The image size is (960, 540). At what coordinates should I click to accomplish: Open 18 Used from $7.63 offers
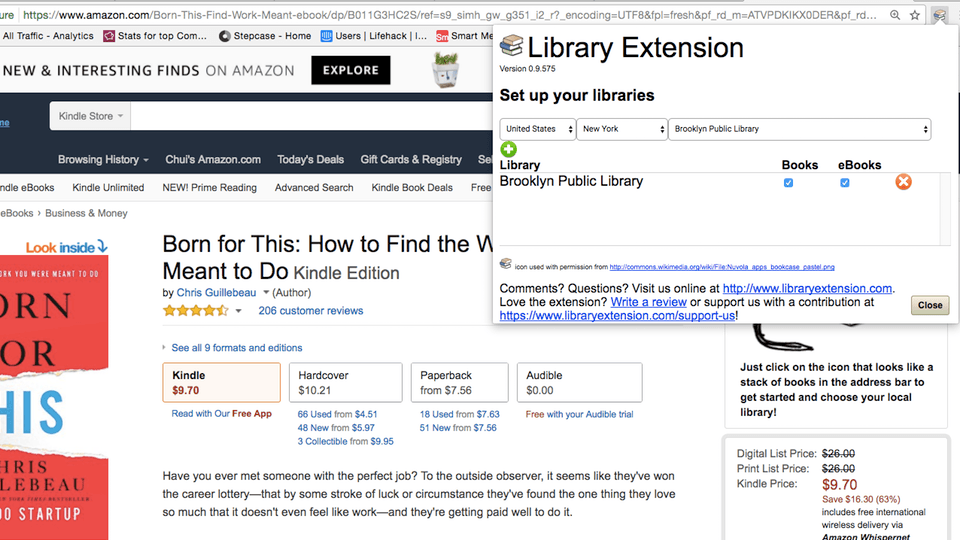tap(460, 414)
